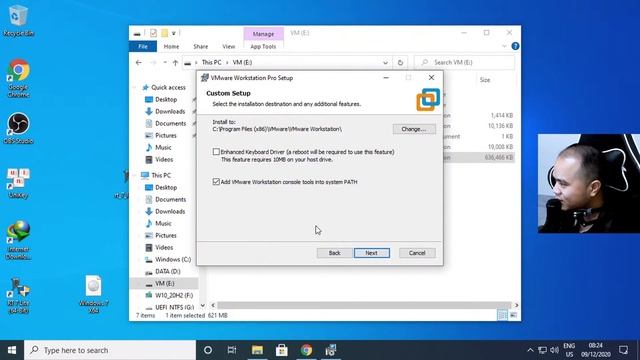Open UniKey desktop shortcut

coord(18,182)
